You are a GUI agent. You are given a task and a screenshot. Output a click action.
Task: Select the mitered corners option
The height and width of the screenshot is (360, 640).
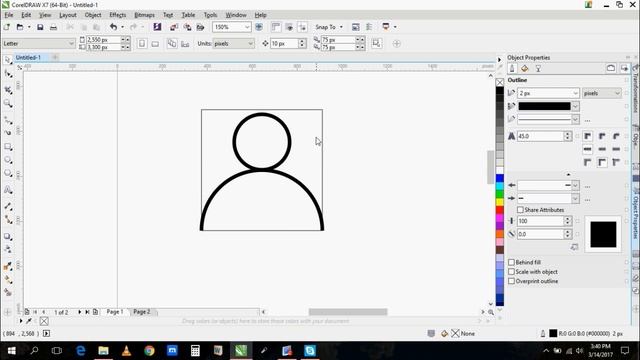pos(587,136)
